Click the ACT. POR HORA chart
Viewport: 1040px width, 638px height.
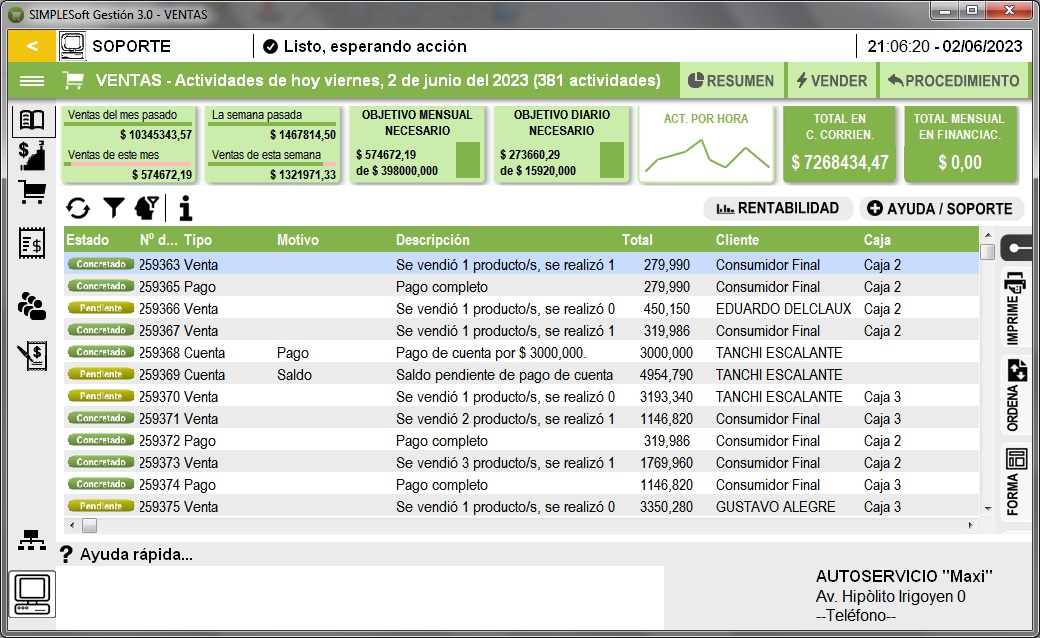706,144
